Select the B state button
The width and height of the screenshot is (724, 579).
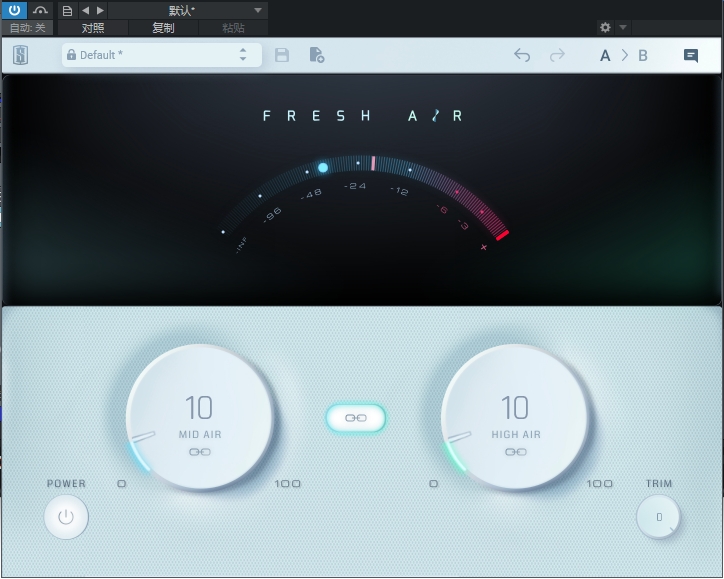[x=643, y=55]
